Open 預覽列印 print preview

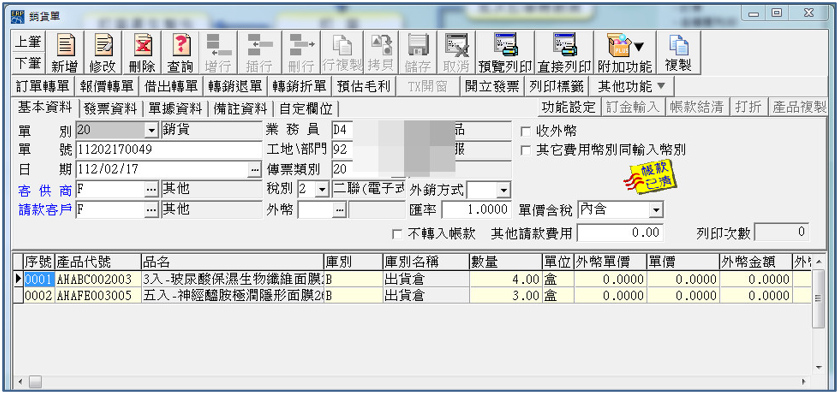coord(505,52)
